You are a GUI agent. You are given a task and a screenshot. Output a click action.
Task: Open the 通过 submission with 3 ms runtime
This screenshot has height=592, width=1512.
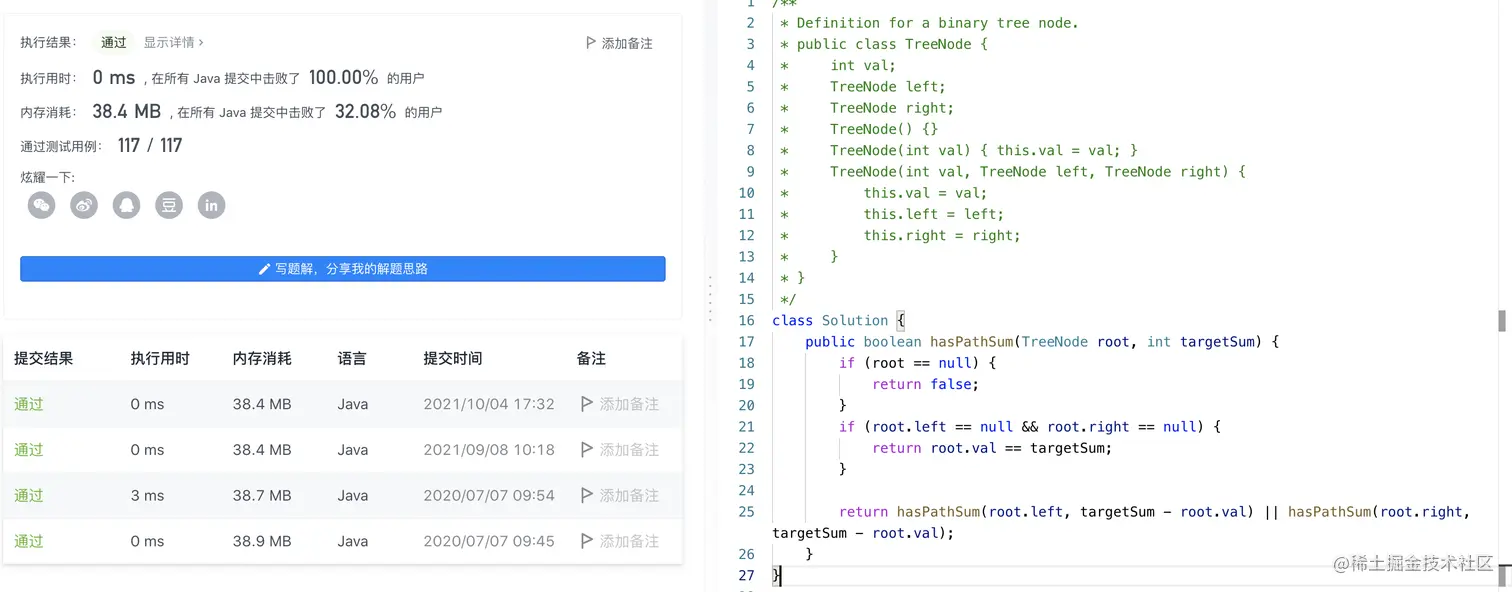pyautogui.click(x=29, y=495)
